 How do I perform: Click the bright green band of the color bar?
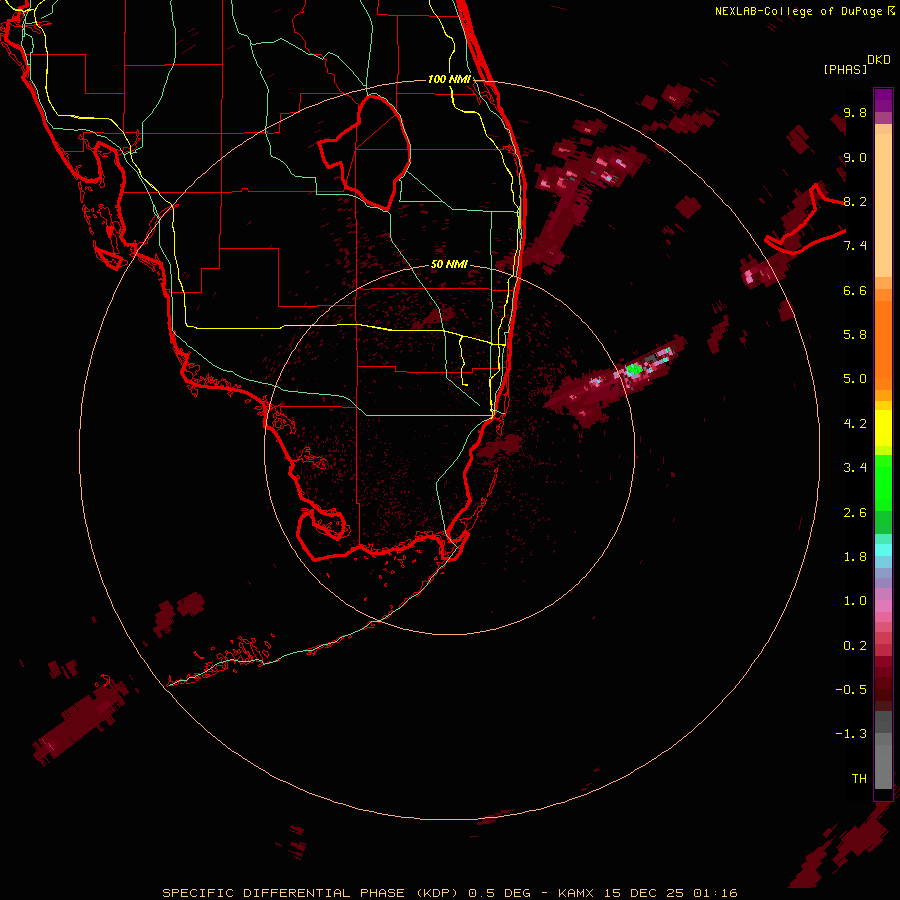(883, 482)
